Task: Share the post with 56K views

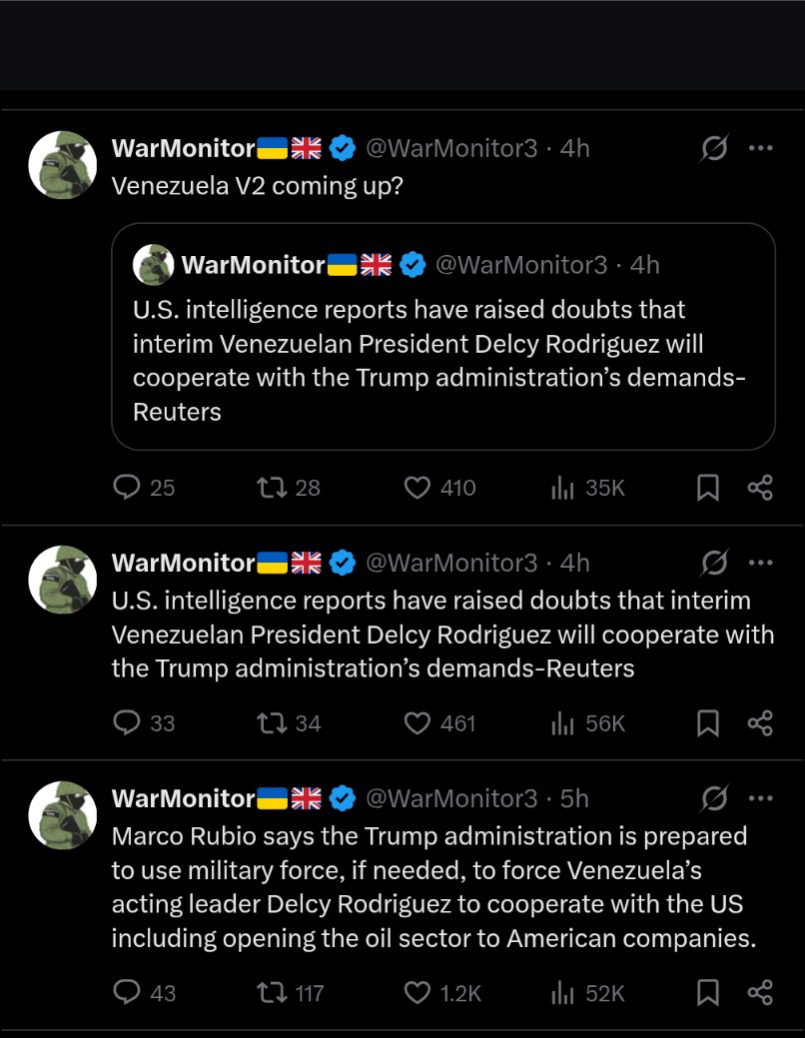Action: tap(760, 723)
